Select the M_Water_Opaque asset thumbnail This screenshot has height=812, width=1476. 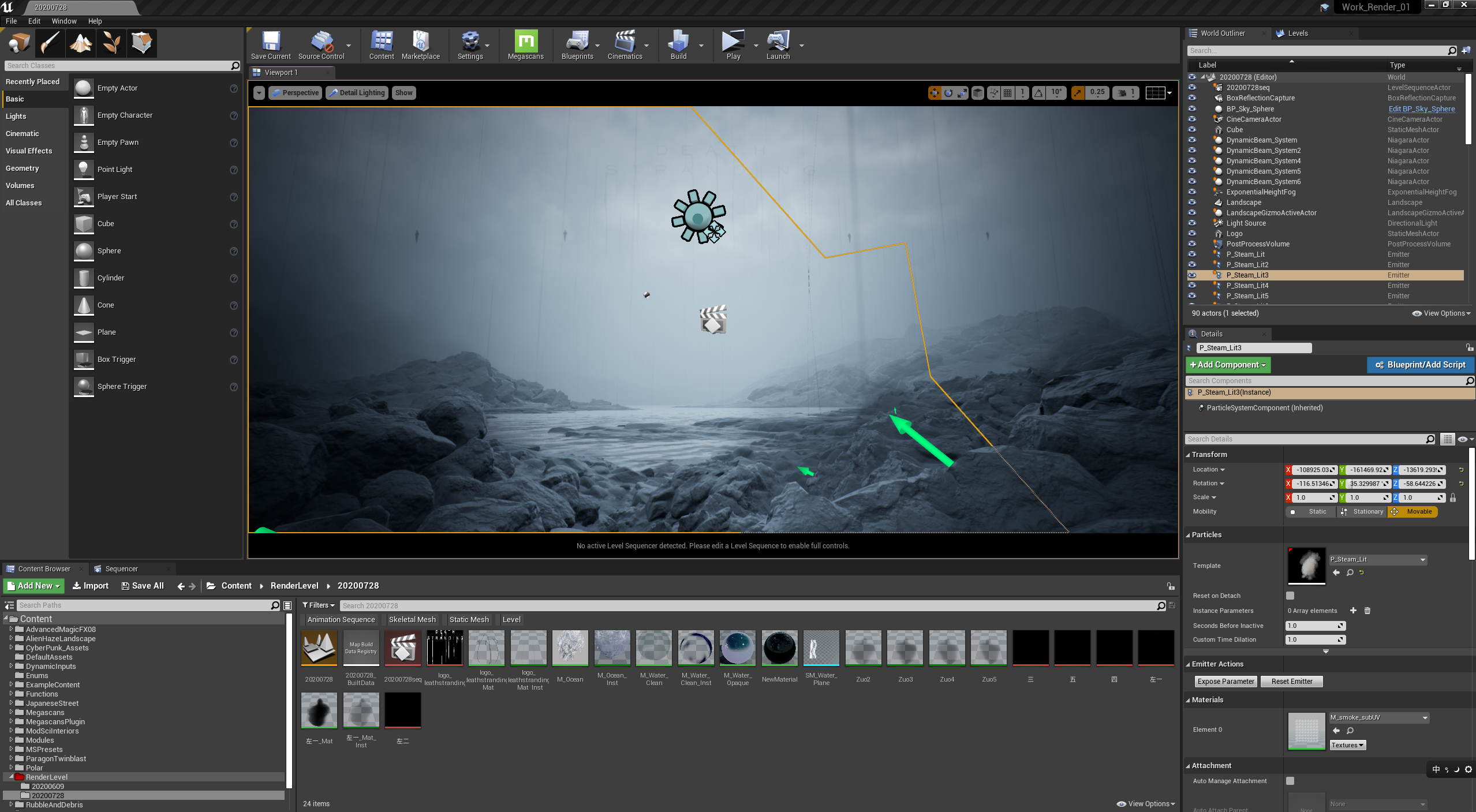(x=737, y=648)
